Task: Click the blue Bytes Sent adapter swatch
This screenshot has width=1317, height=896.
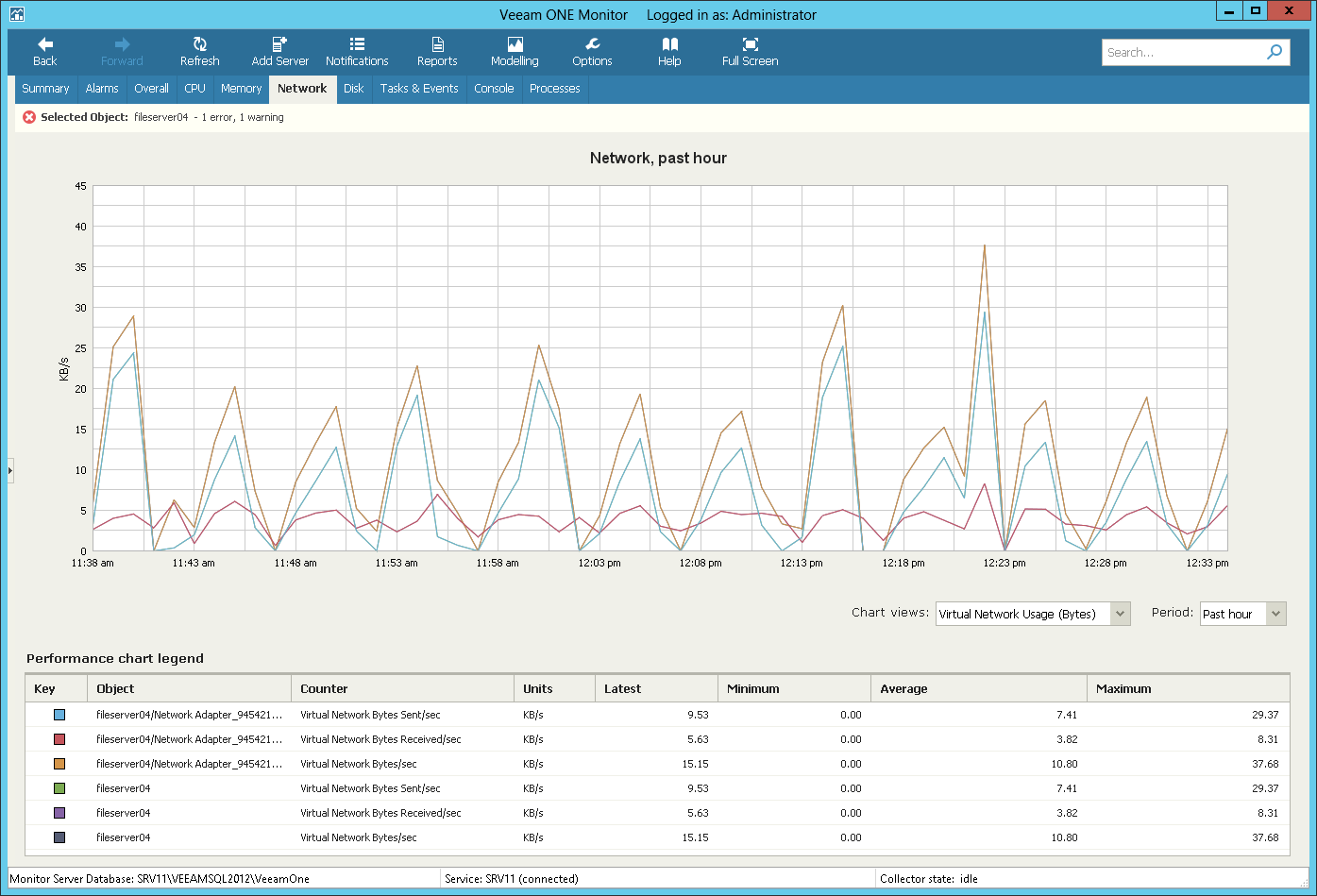Action: pos(59,715)
